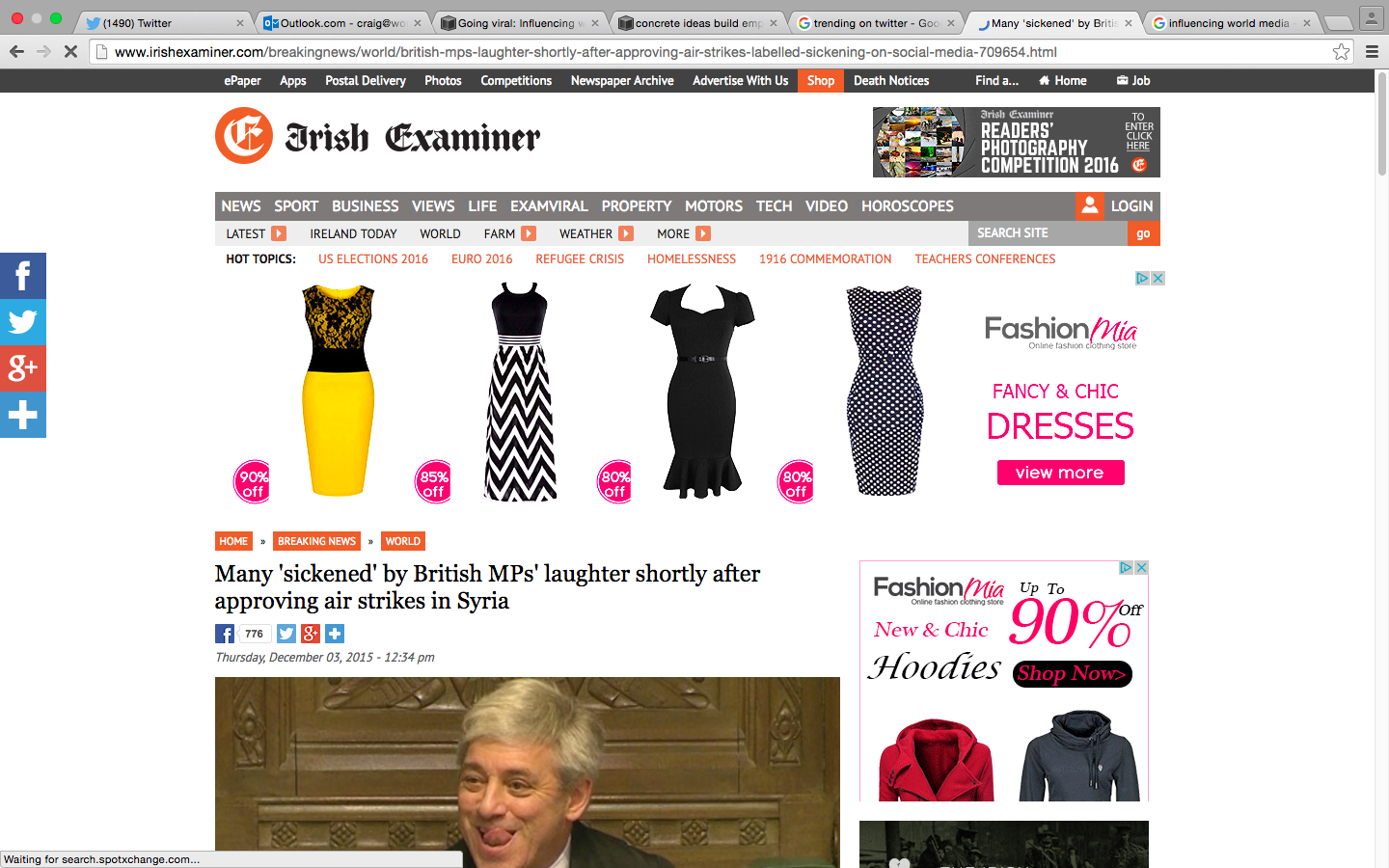Screen dimensions: 1389x868
Task: Open the SPORT section in main menu
Action: (x=296, y=206)
